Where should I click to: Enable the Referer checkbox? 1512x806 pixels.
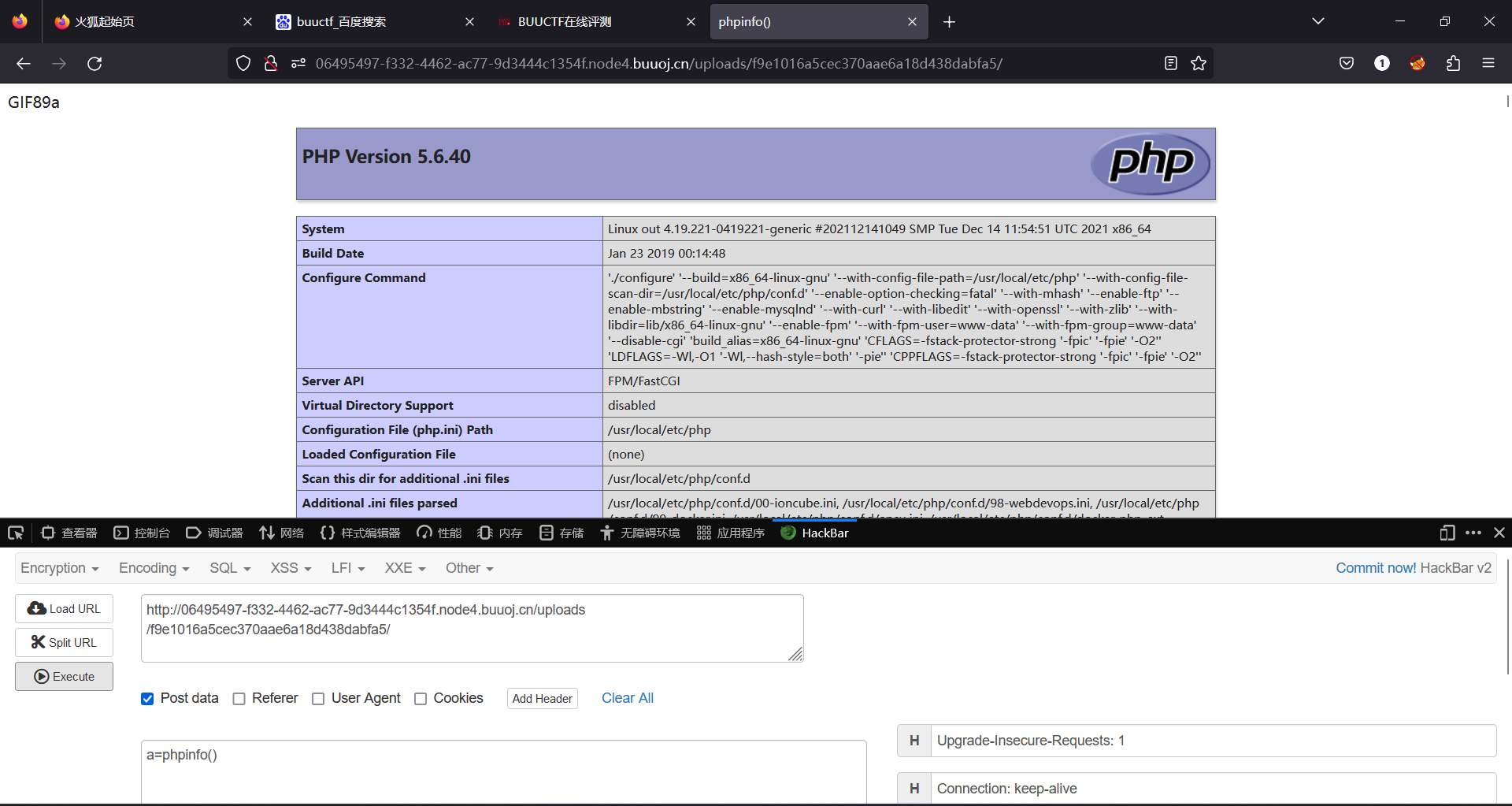pos(239,699)
